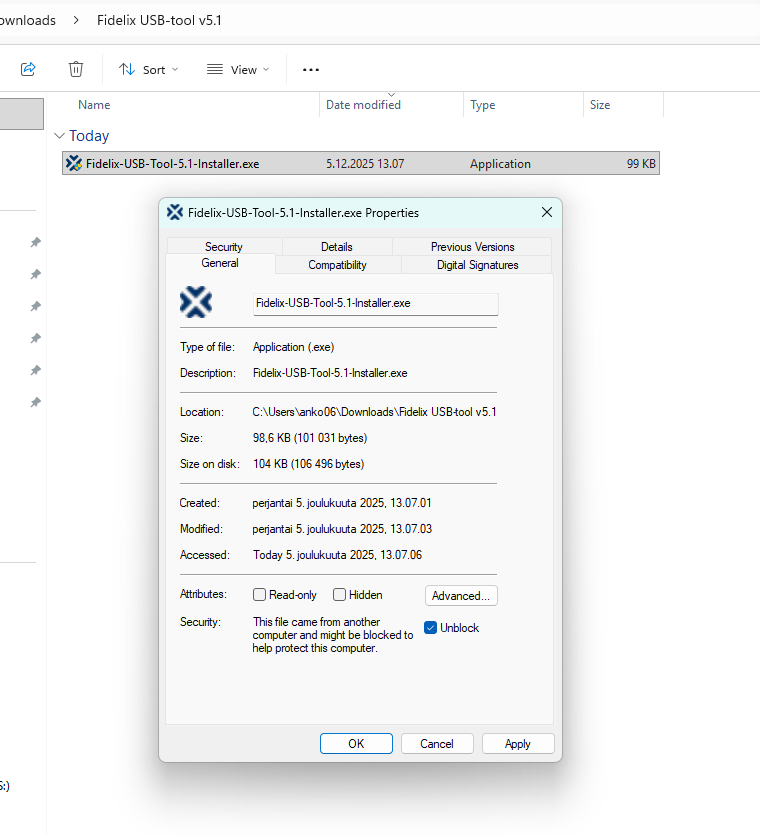Image resolution: width=760 pixels, height=835 pixels.
Task: Open the See more three-dots menu
Action: pyautogui.click(x=310, y=70)
